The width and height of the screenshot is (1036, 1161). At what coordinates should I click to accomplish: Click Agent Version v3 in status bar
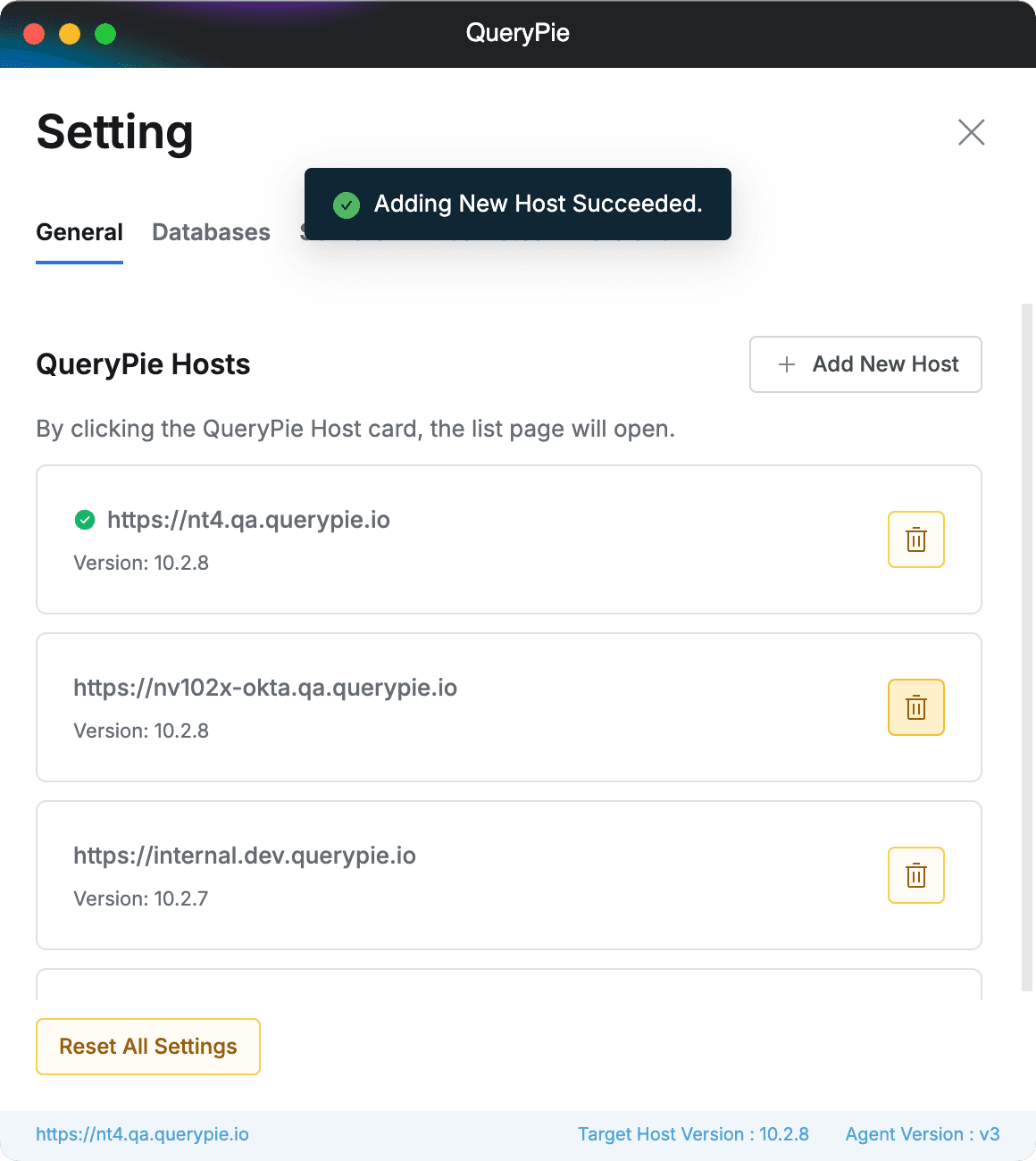click(x=922, y=1134)
